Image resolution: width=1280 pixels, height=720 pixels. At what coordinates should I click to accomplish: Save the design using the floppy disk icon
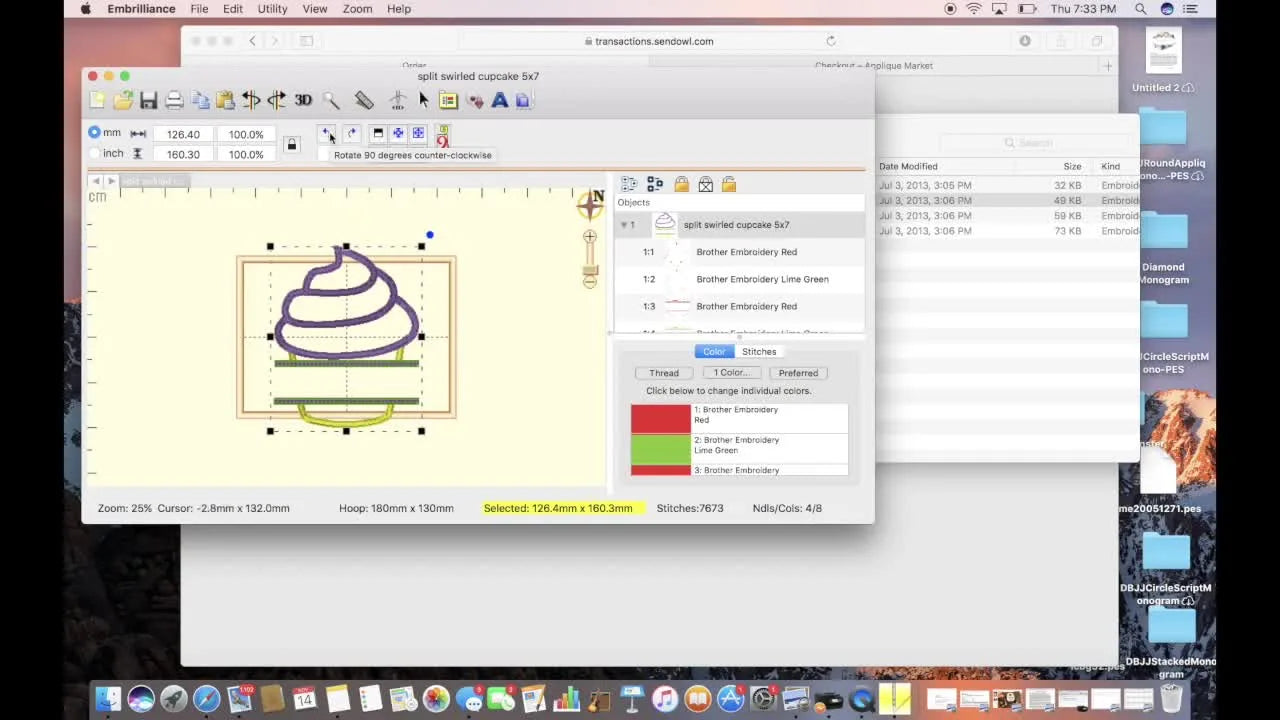148,100
